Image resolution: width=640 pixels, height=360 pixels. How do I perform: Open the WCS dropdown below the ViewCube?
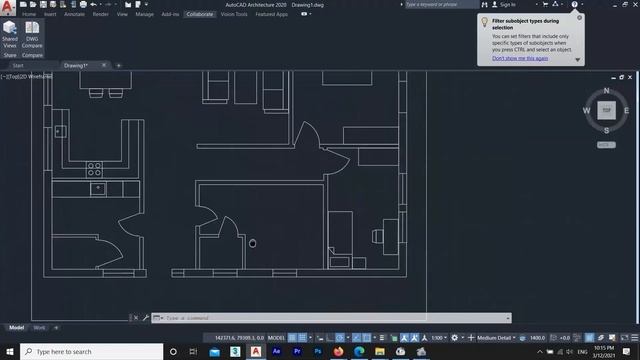pyautogui.click(x=606, y=145)
